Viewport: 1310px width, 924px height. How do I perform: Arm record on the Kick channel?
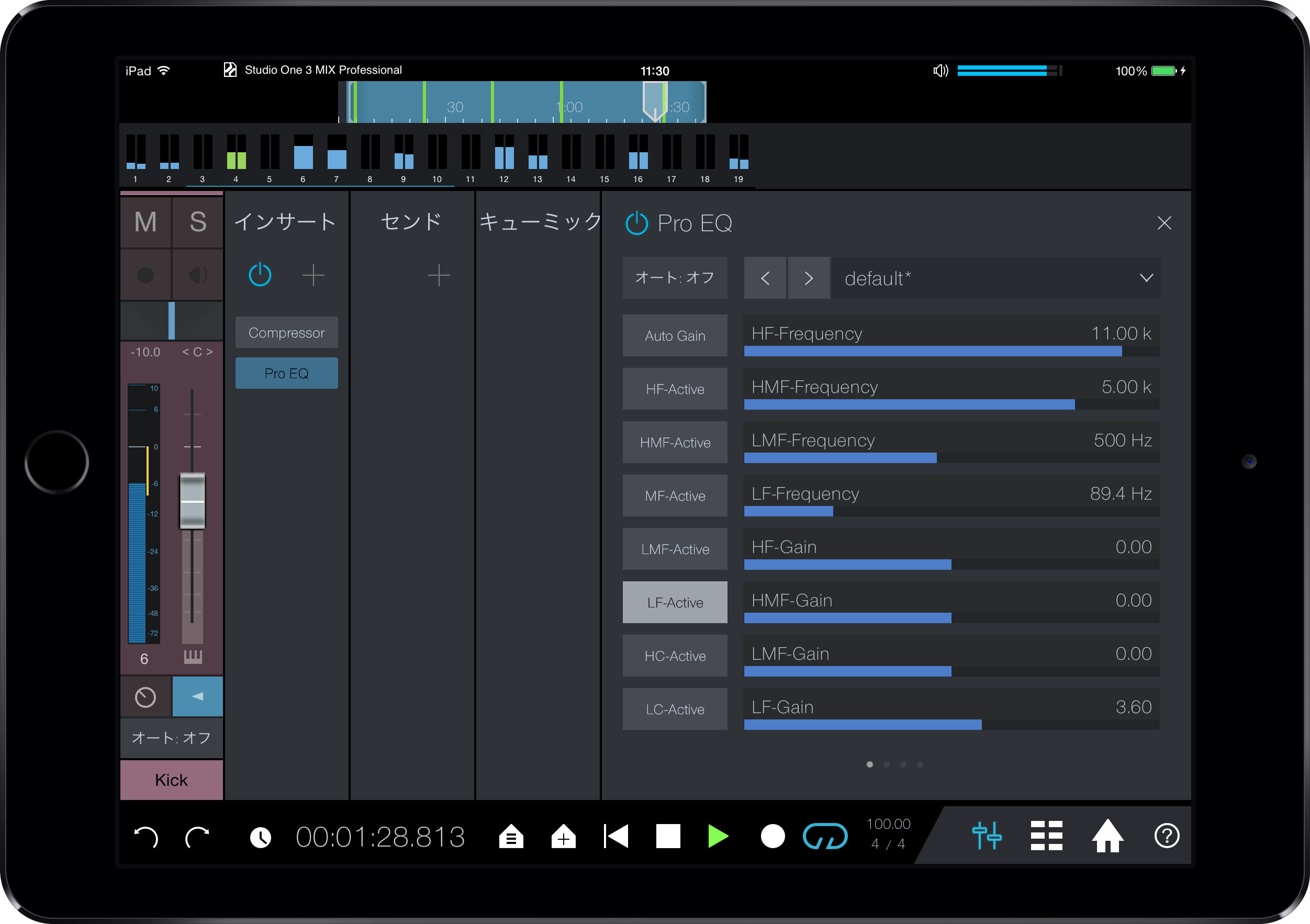[145, 275]
